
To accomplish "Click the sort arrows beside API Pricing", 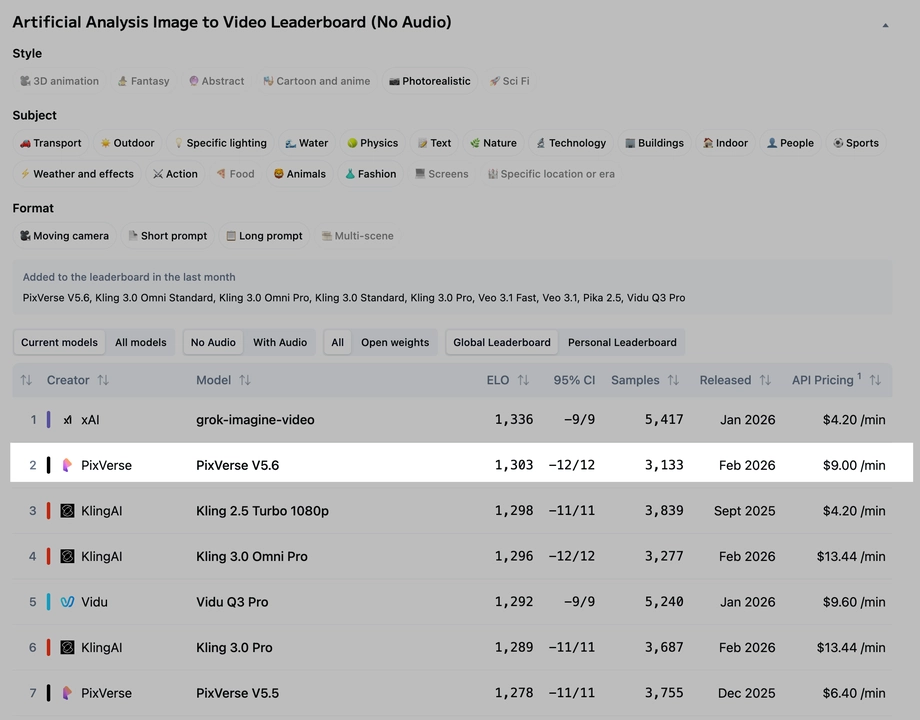I will click(x=875, y=380).
